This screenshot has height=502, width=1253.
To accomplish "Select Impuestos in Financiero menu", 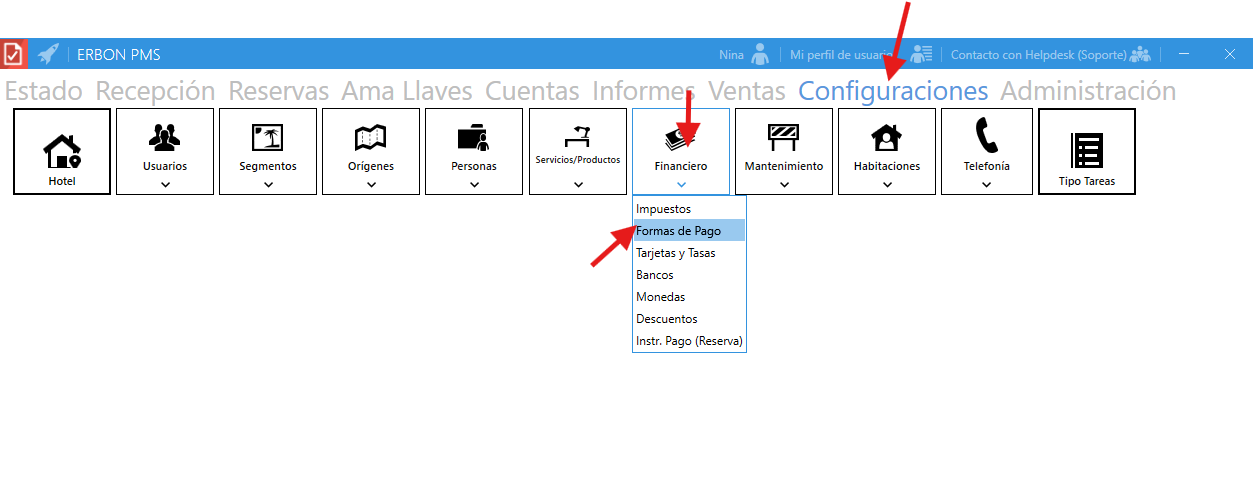I will pyautogui.click(x=664, y=209).
